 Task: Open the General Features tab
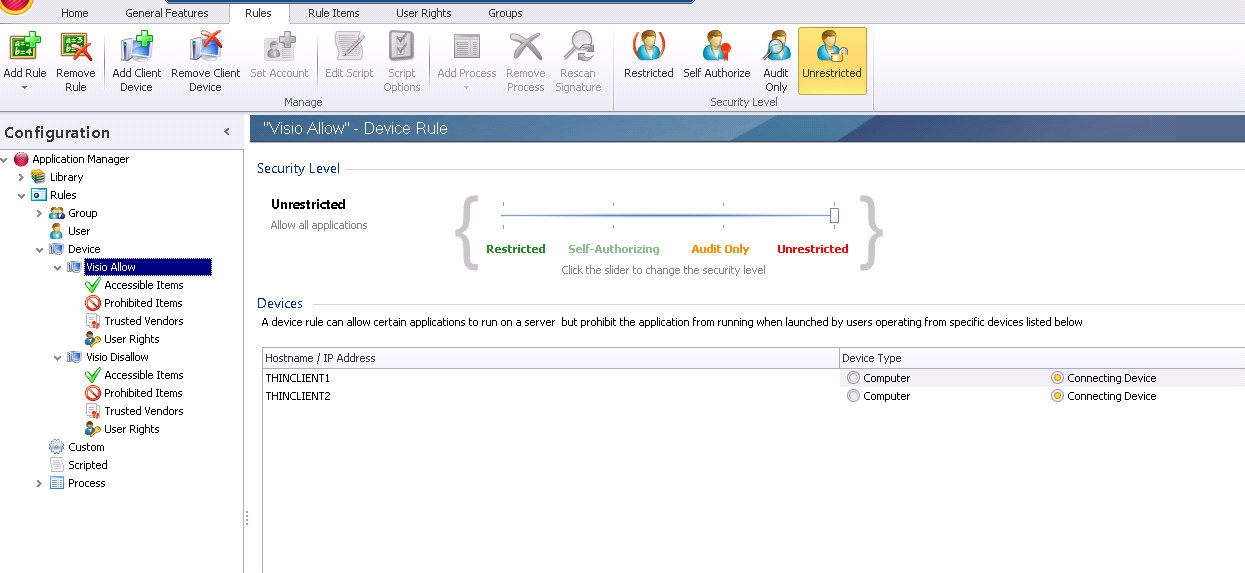pos(167,13)
